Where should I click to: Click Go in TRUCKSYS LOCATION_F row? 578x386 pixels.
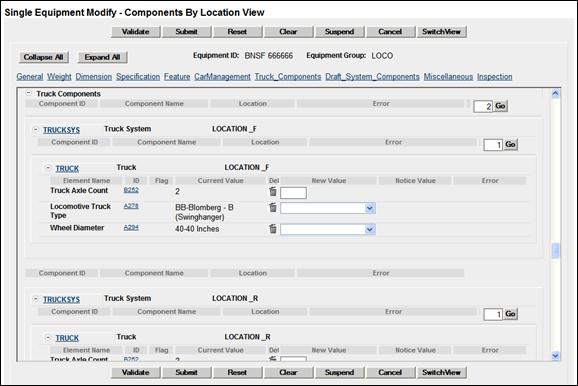pyautogui.click(x=511, y=145)
